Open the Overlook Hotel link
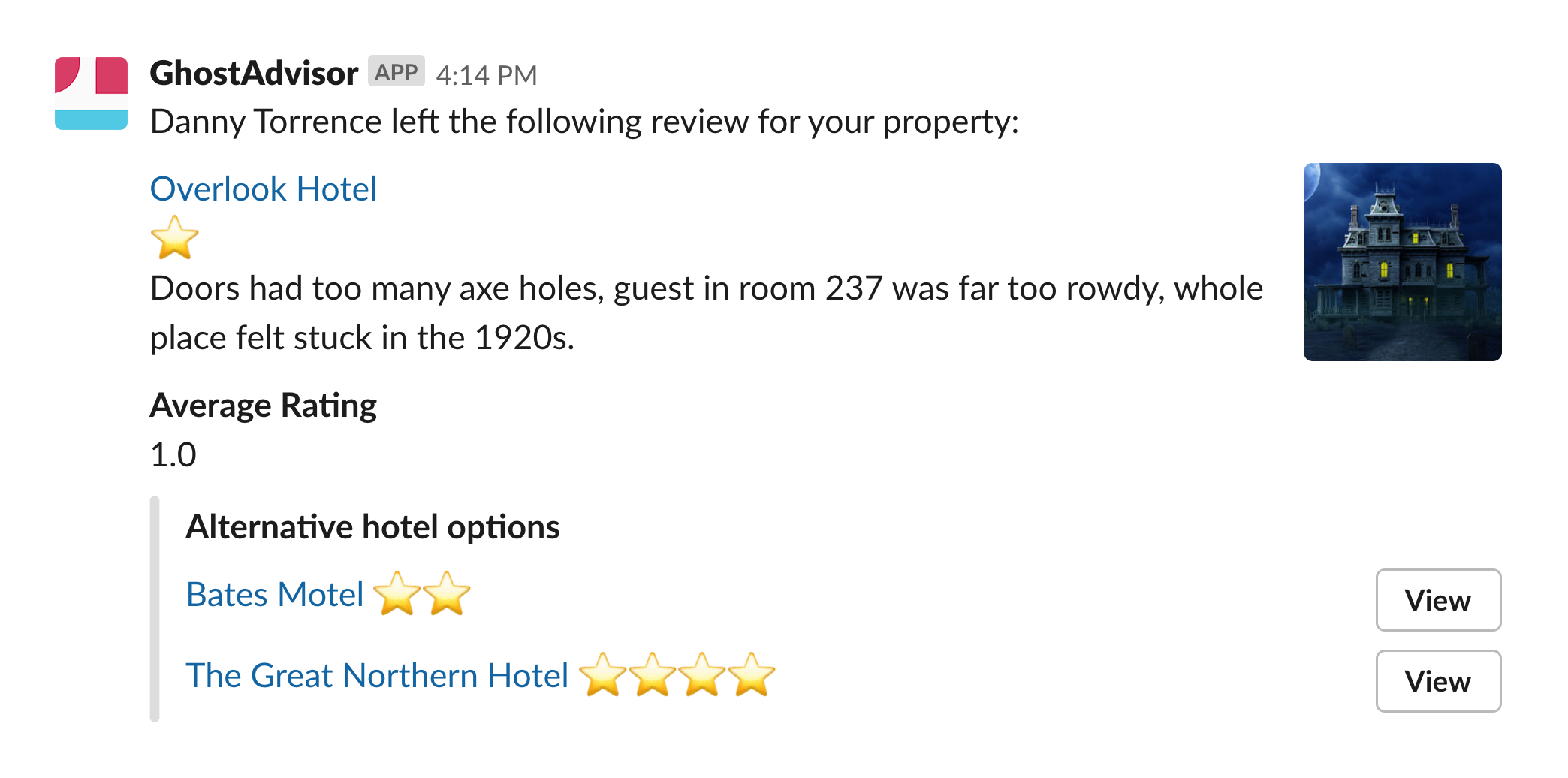This screenshot has width=1568, height=778. [x=263, y=188]
